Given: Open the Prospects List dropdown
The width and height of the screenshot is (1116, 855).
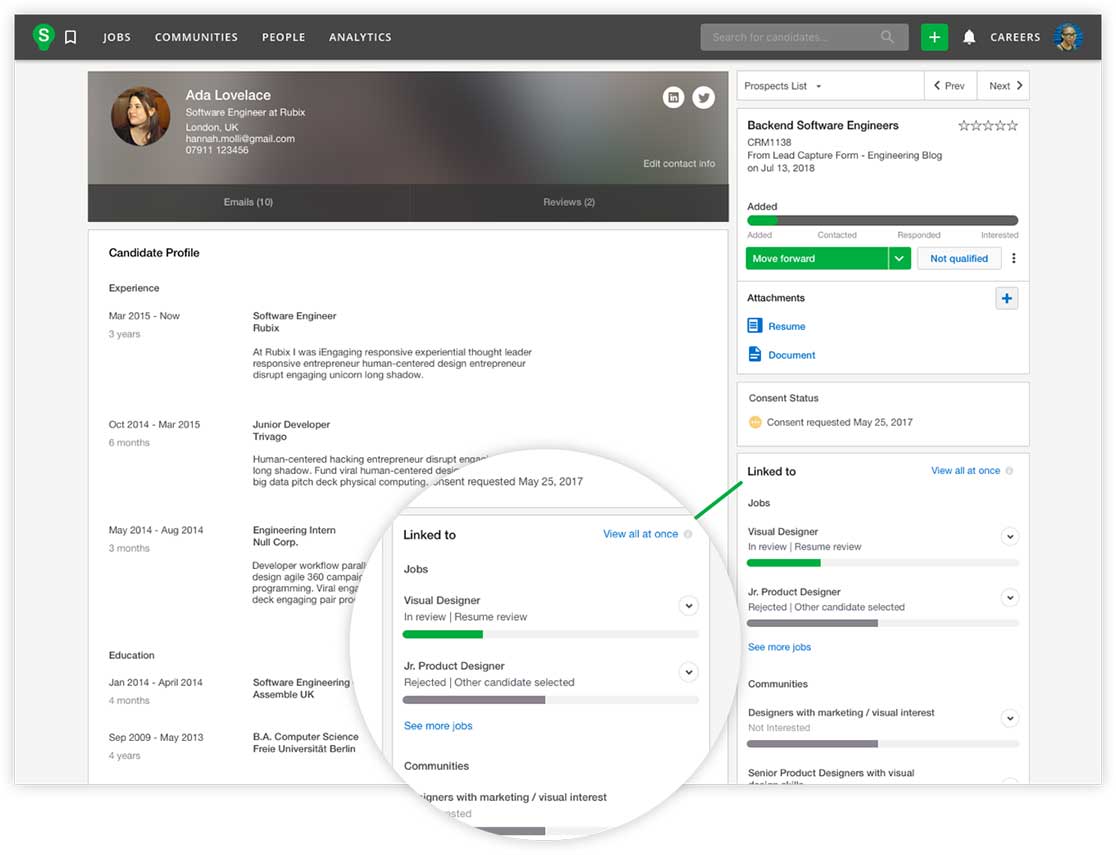Looking at the screenshot, I should pos(784,86).
